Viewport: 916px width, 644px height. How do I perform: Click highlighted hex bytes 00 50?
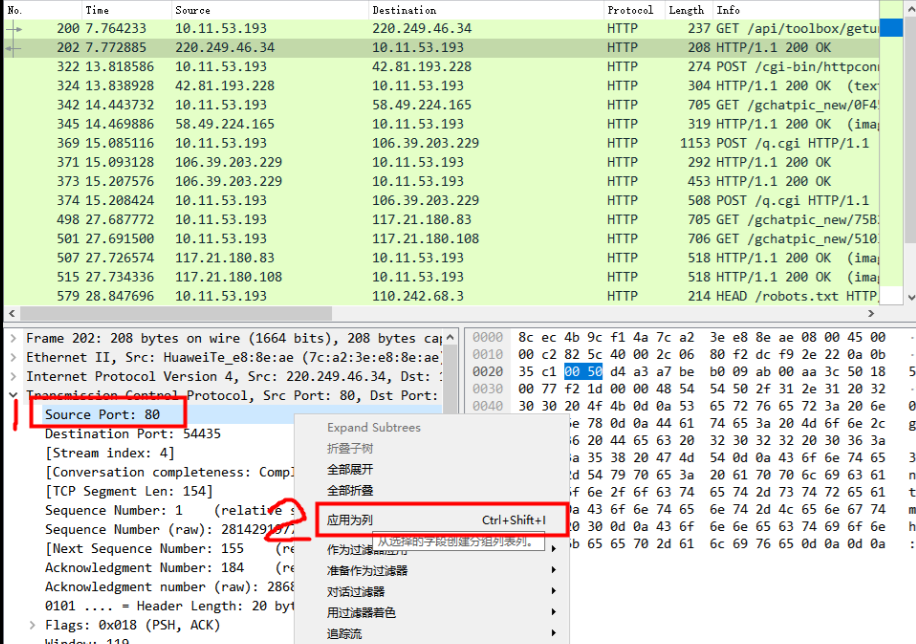[x=583, y=372]
